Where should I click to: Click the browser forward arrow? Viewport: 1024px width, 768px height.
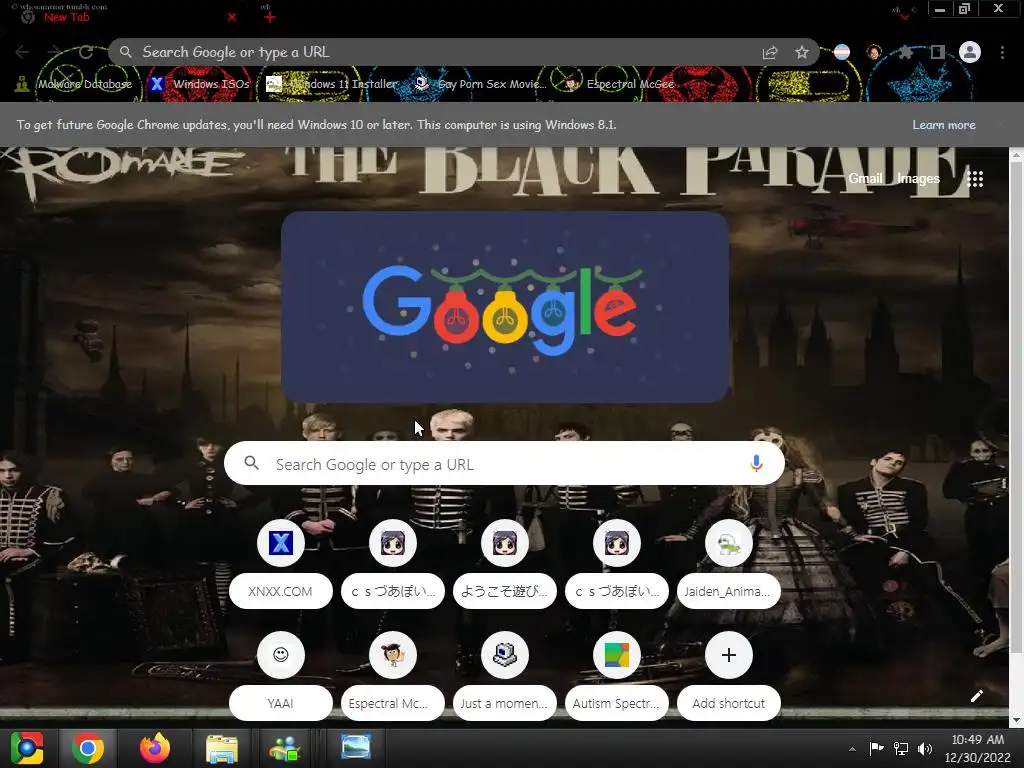click(x=54, y=52)
